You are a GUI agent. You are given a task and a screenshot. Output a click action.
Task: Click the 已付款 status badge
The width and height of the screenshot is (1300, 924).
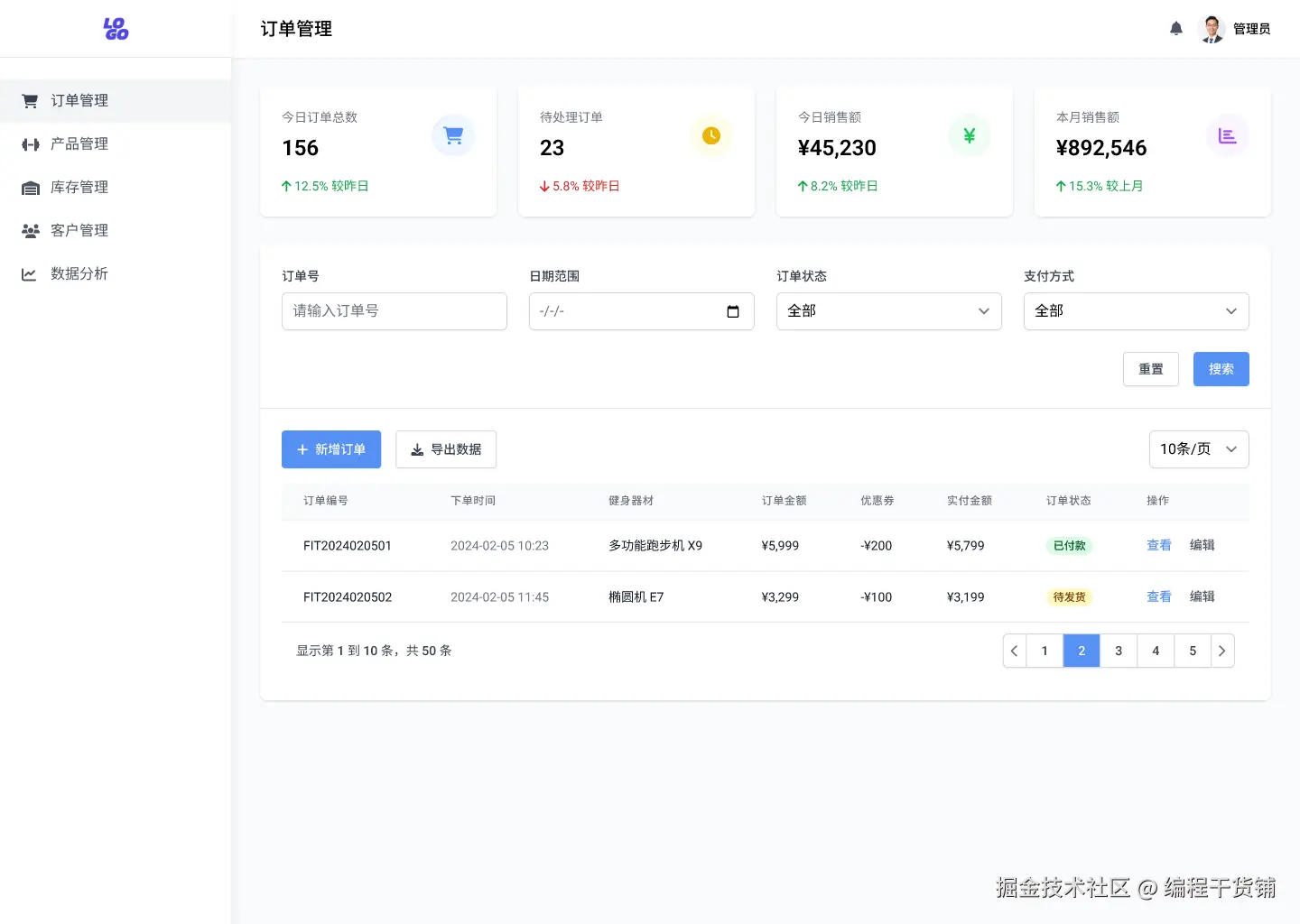pos(1069,545)
